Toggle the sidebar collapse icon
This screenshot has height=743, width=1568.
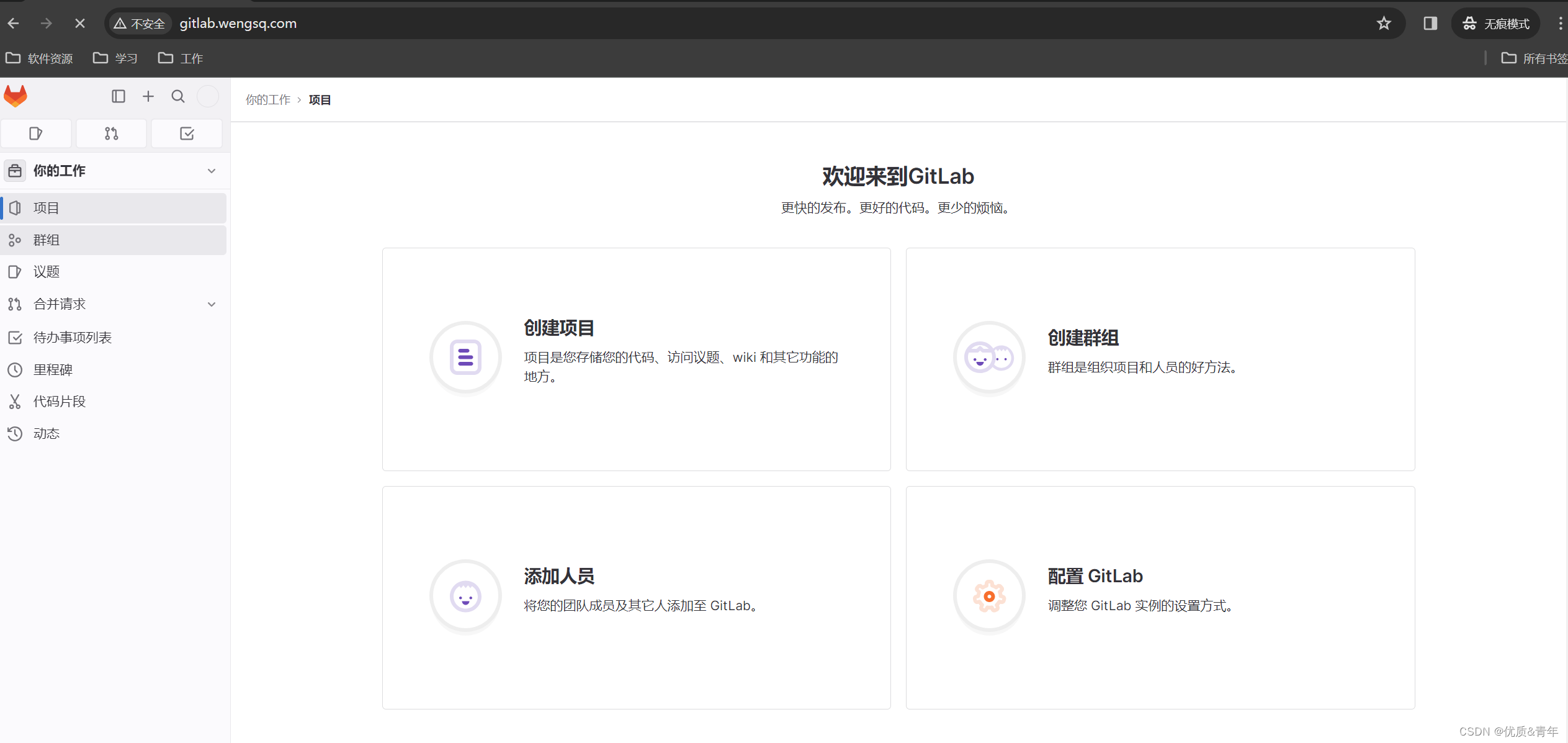click(119, 96)
